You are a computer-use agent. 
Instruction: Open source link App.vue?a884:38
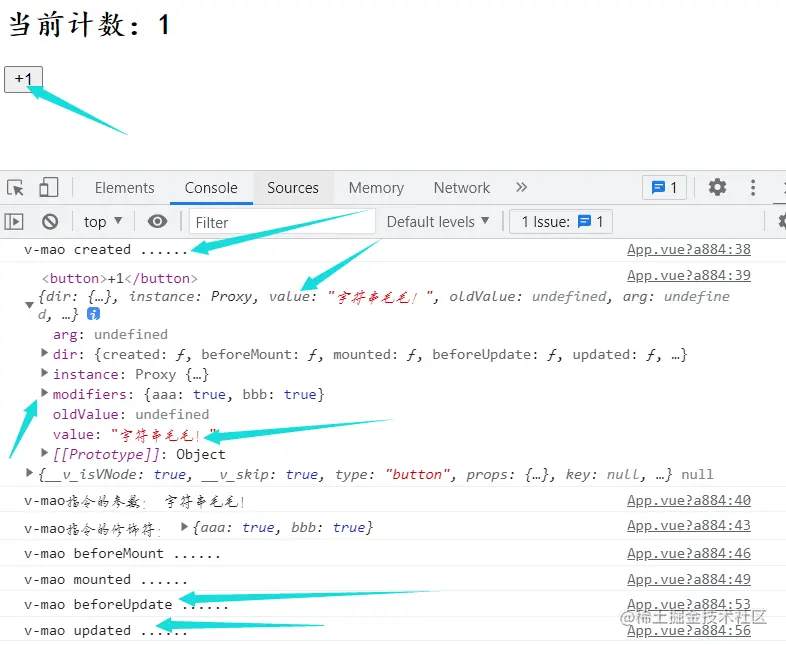click(x=689, y=250)
